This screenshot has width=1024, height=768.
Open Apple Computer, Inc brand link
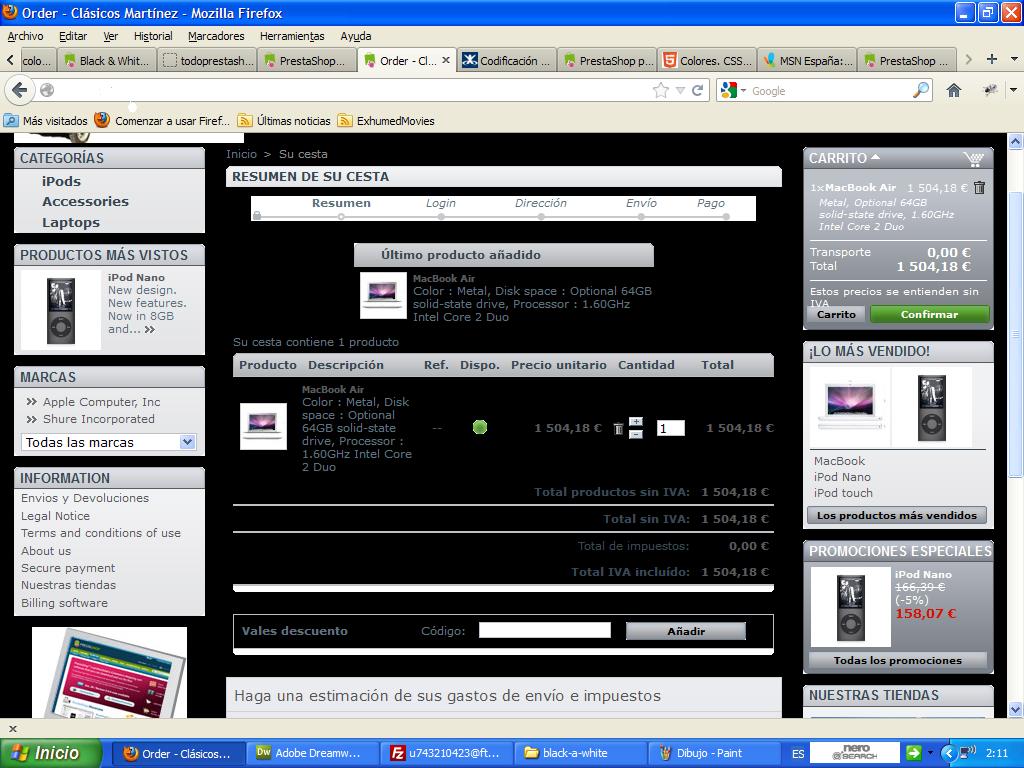tap(101, 402)
